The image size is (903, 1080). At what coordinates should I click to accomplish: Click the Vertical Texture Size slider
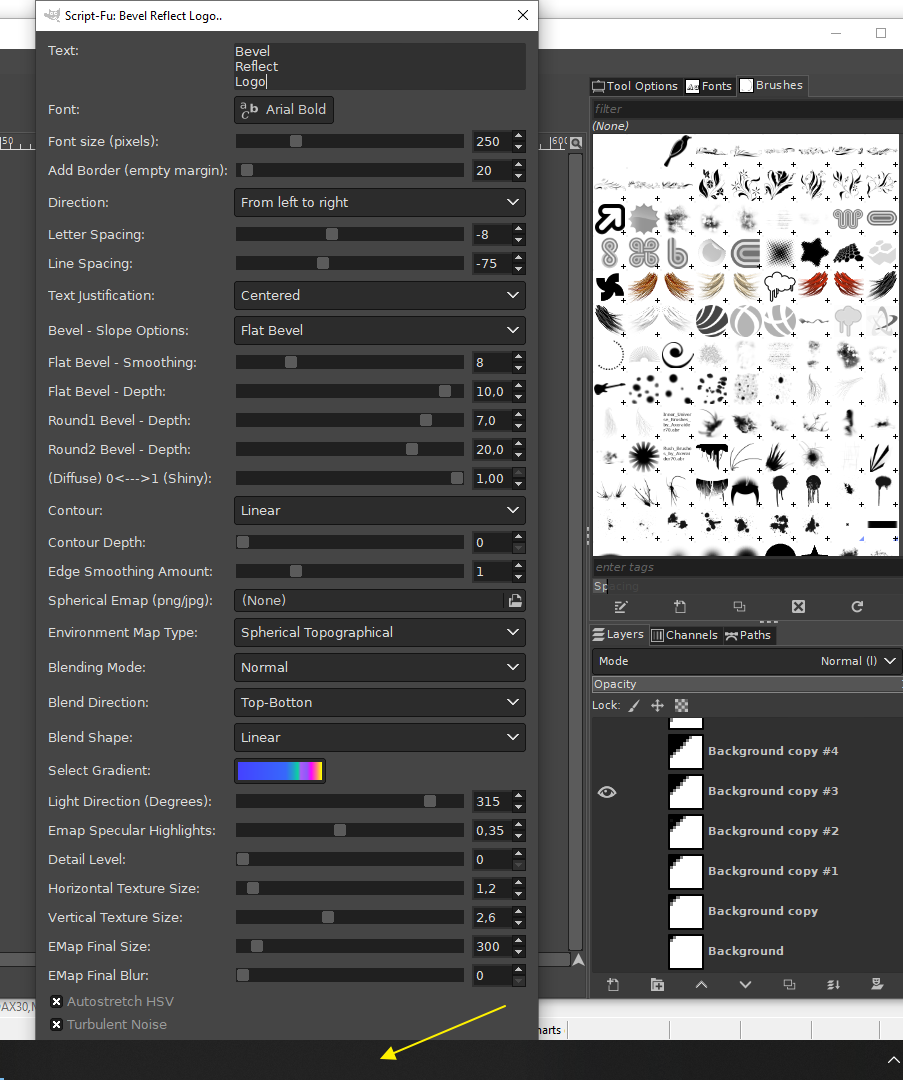click(350, 917)
